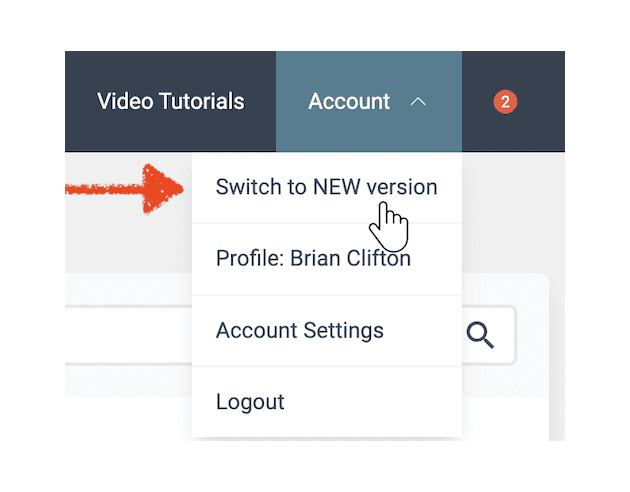The image size is (630, 492).
Task: Switch interface to the NEW version
Action: pyautogui.click(x=327, y=187)
